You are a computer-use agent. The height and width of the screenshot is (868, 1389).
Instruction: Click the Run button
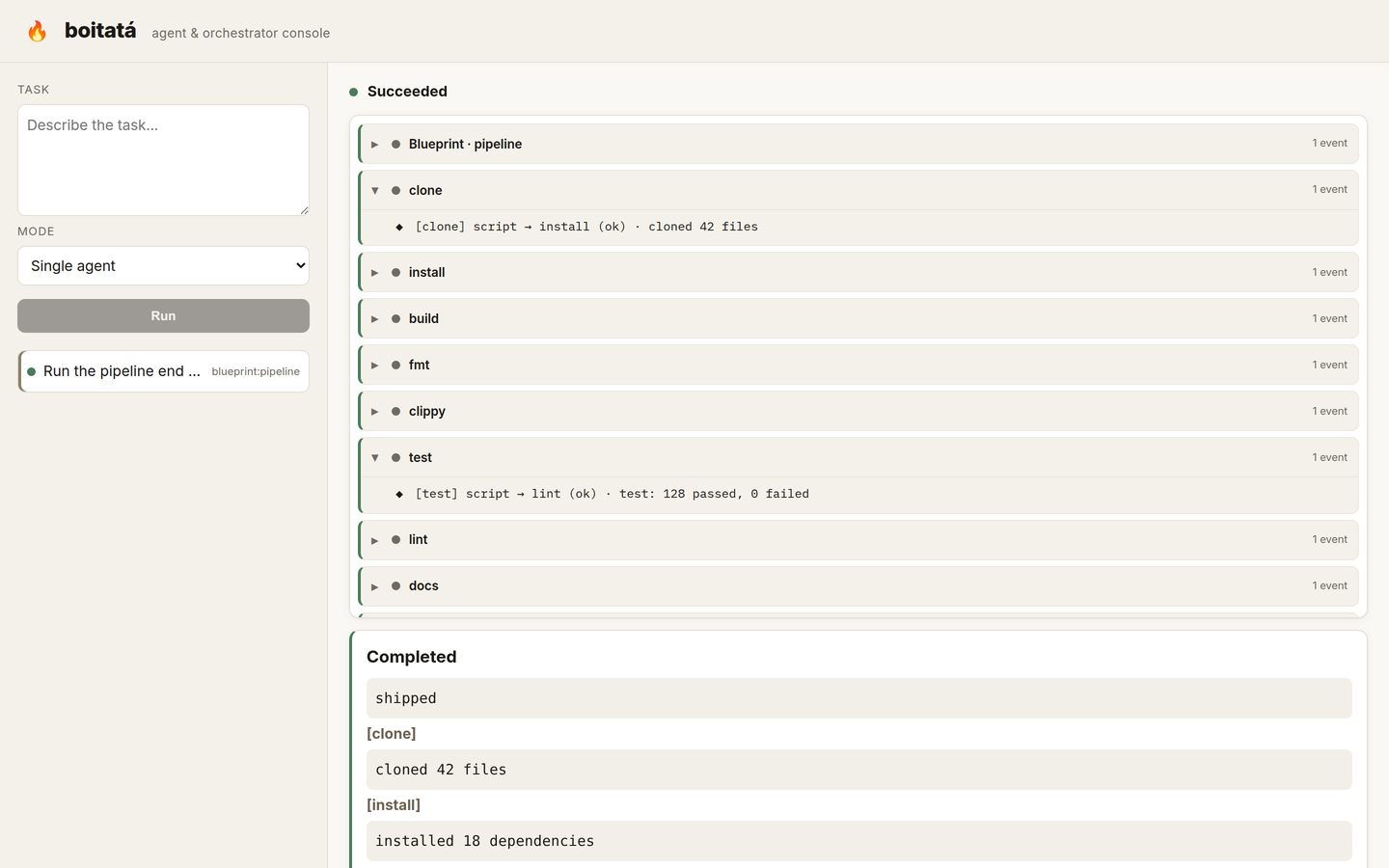pos(163,315)
